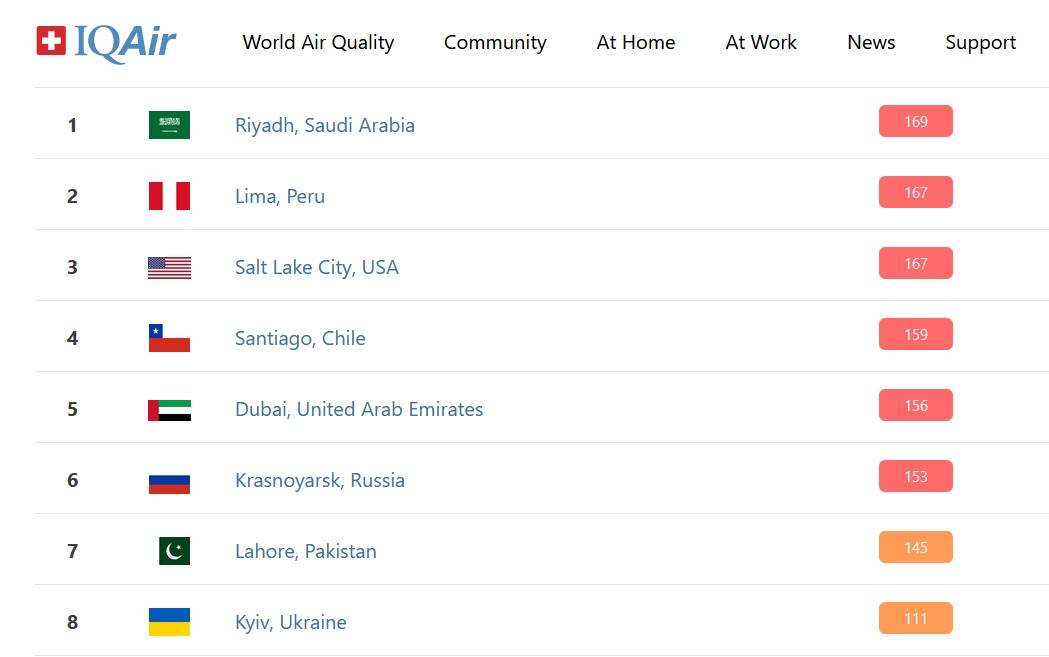This screenshot has width=1049, height=657.
Task: Click the Russia flag icon
Action: click(169, 480)
